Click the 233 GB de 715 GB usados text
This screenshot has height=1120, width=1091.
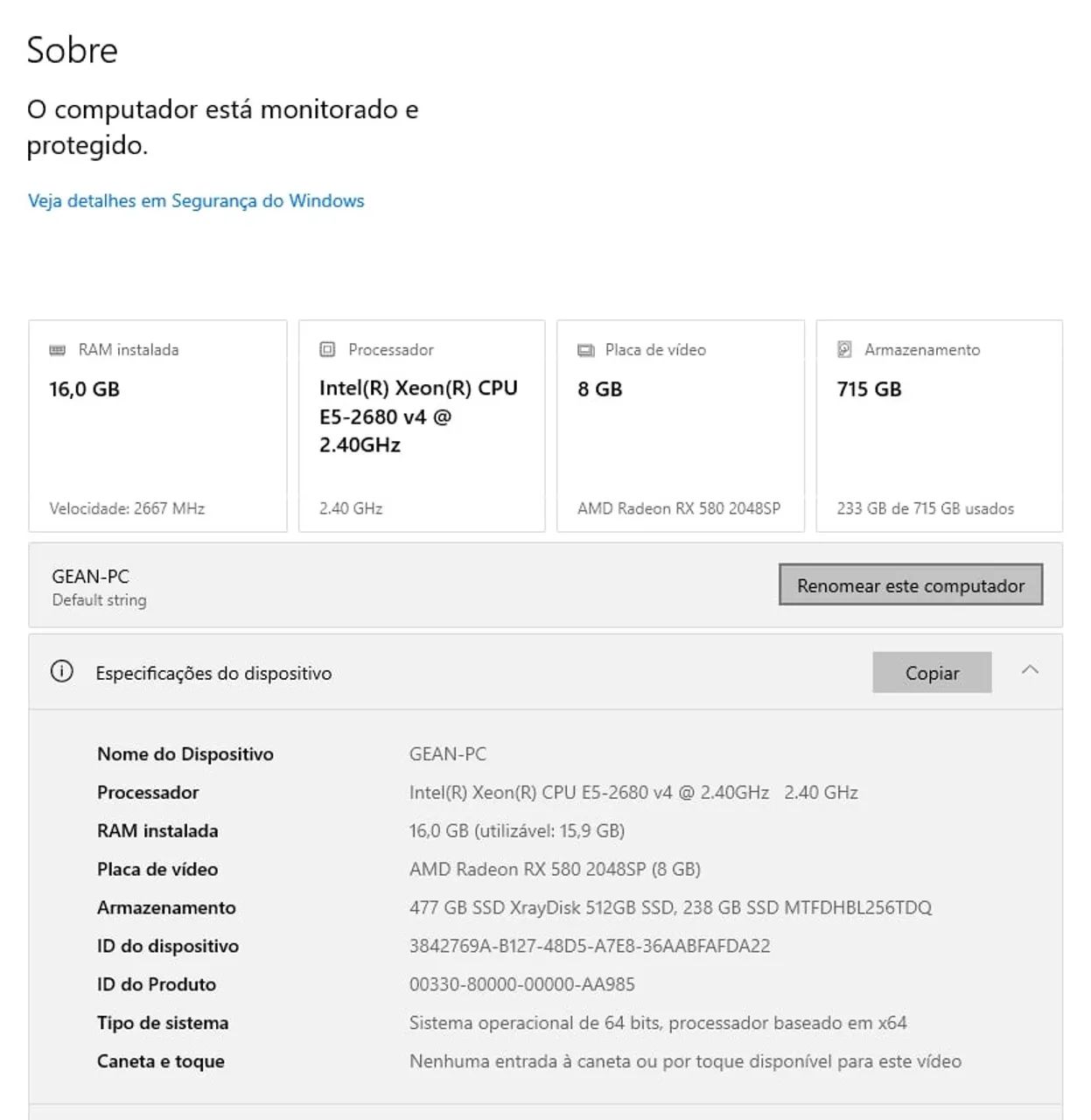tap(925, 508)
